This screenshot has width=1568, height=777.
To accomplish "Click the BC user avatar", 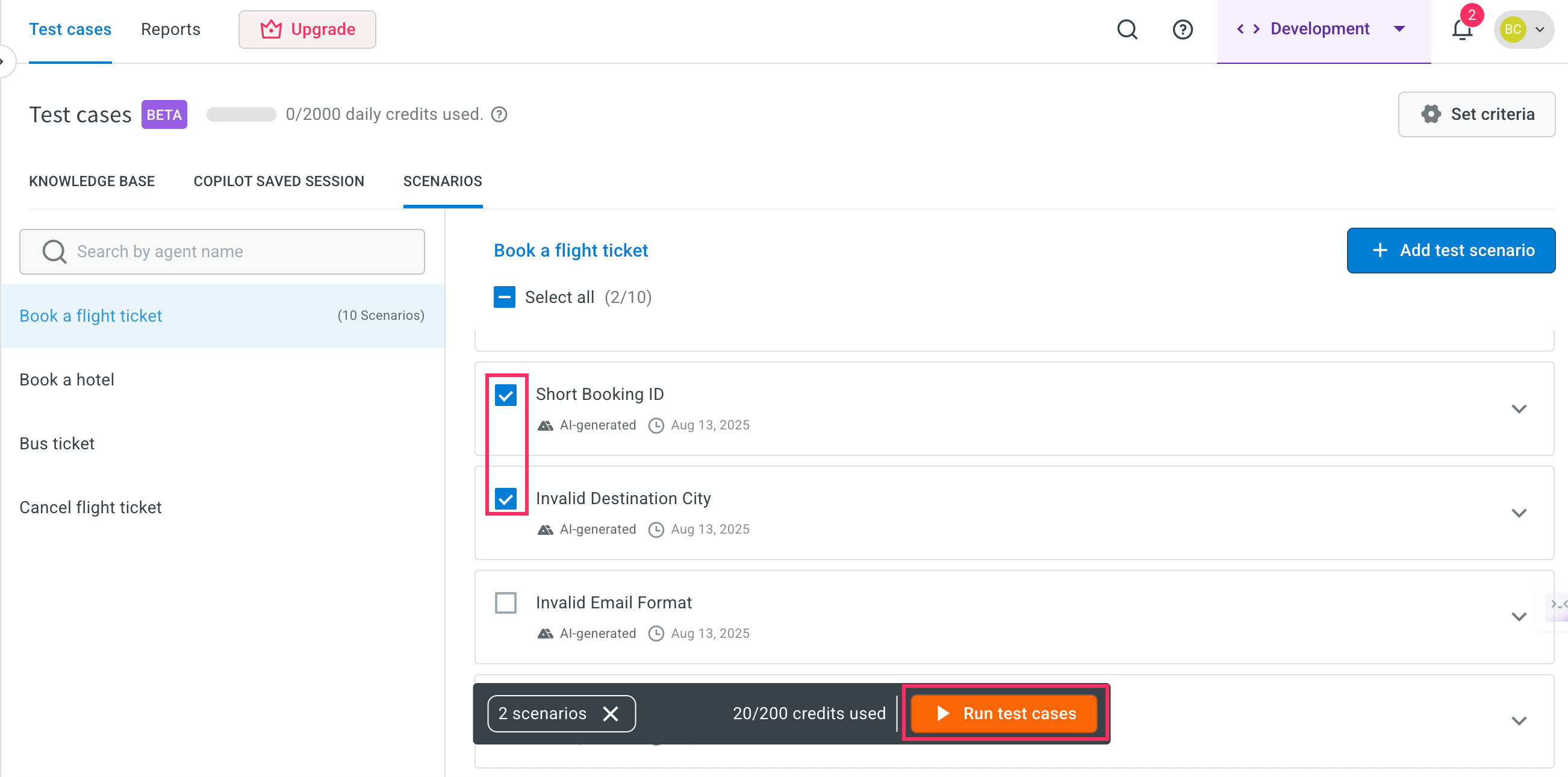I will (1513, 30).
